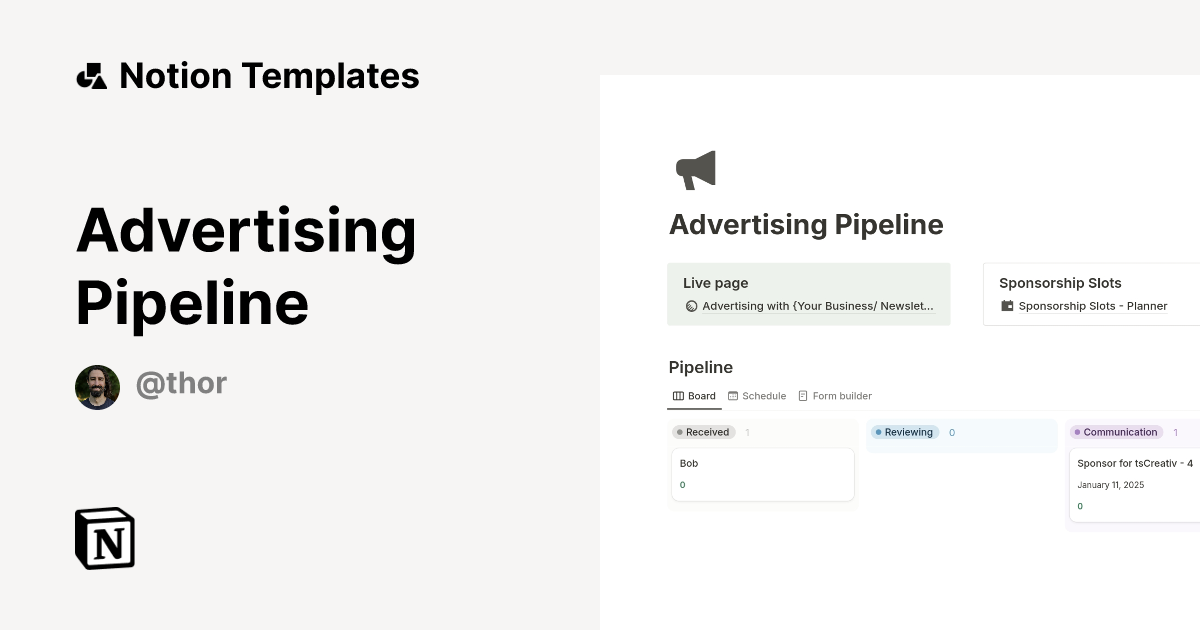1200x630 pixels.
Task: Click the globe icon next to the live page link
Action: coord(691,306)
